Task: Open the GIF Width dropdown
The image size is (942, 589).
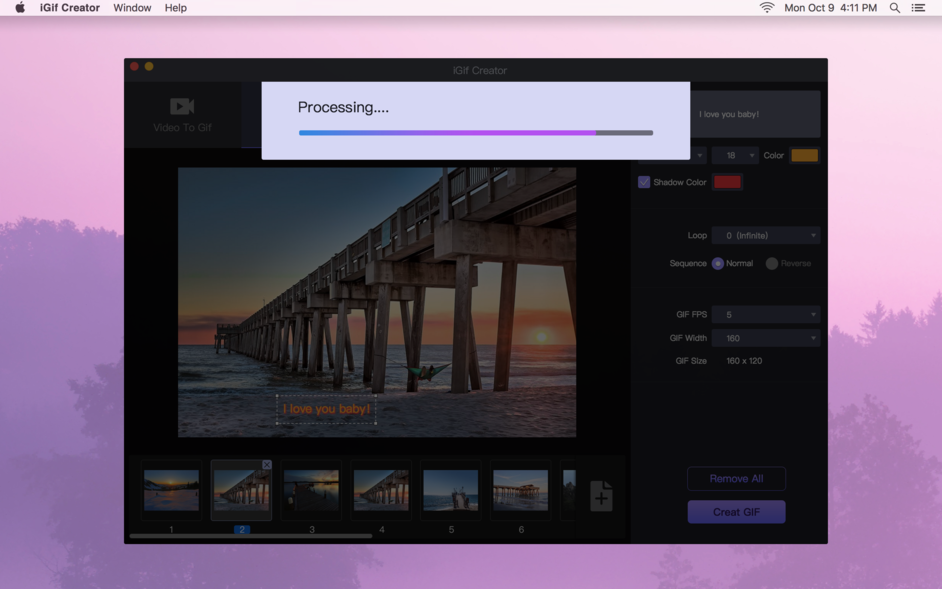Action: [766, 337]
